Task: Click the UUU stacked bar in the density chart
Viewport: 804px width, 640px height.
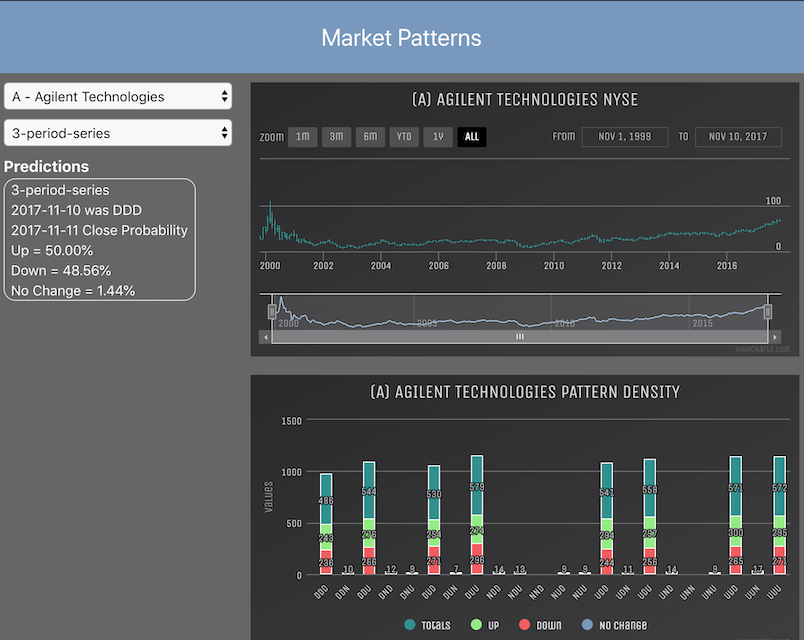Action: point(779,515)
